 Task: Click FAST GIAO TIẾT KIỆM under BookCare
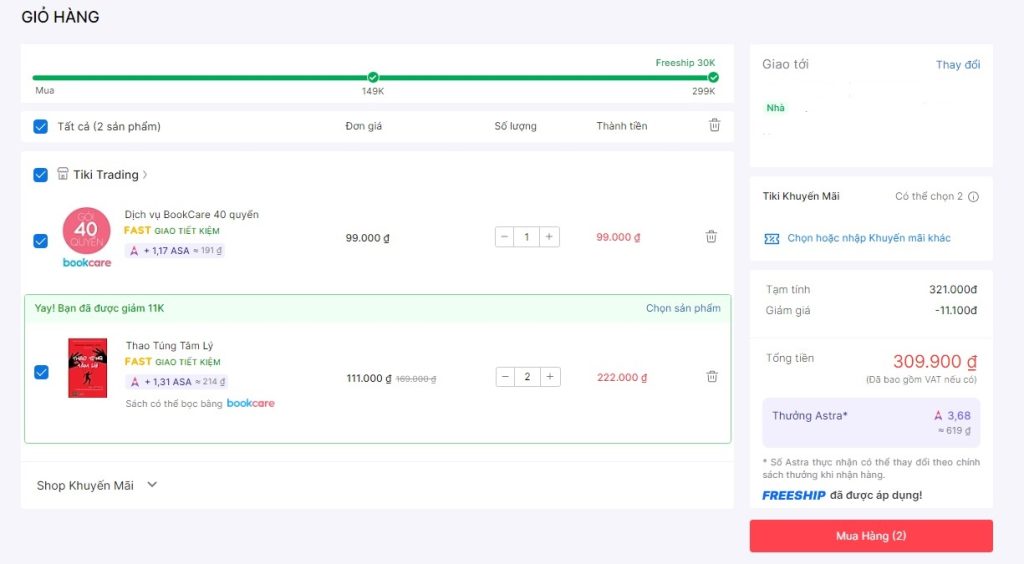[172, 230]
